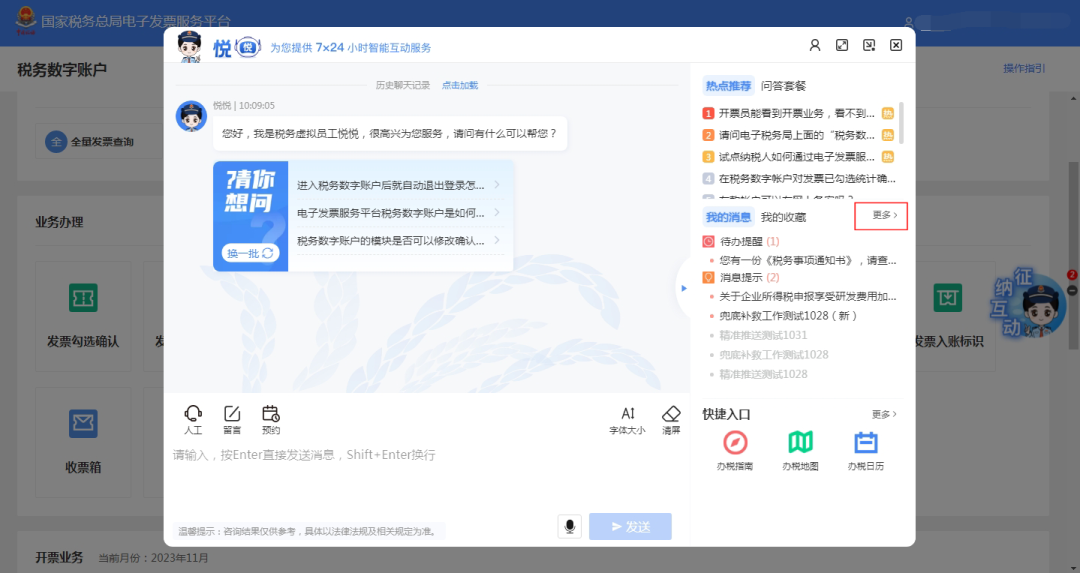
Task: Click 更多 in 快捷入口 section
Action: click(884, 414)
